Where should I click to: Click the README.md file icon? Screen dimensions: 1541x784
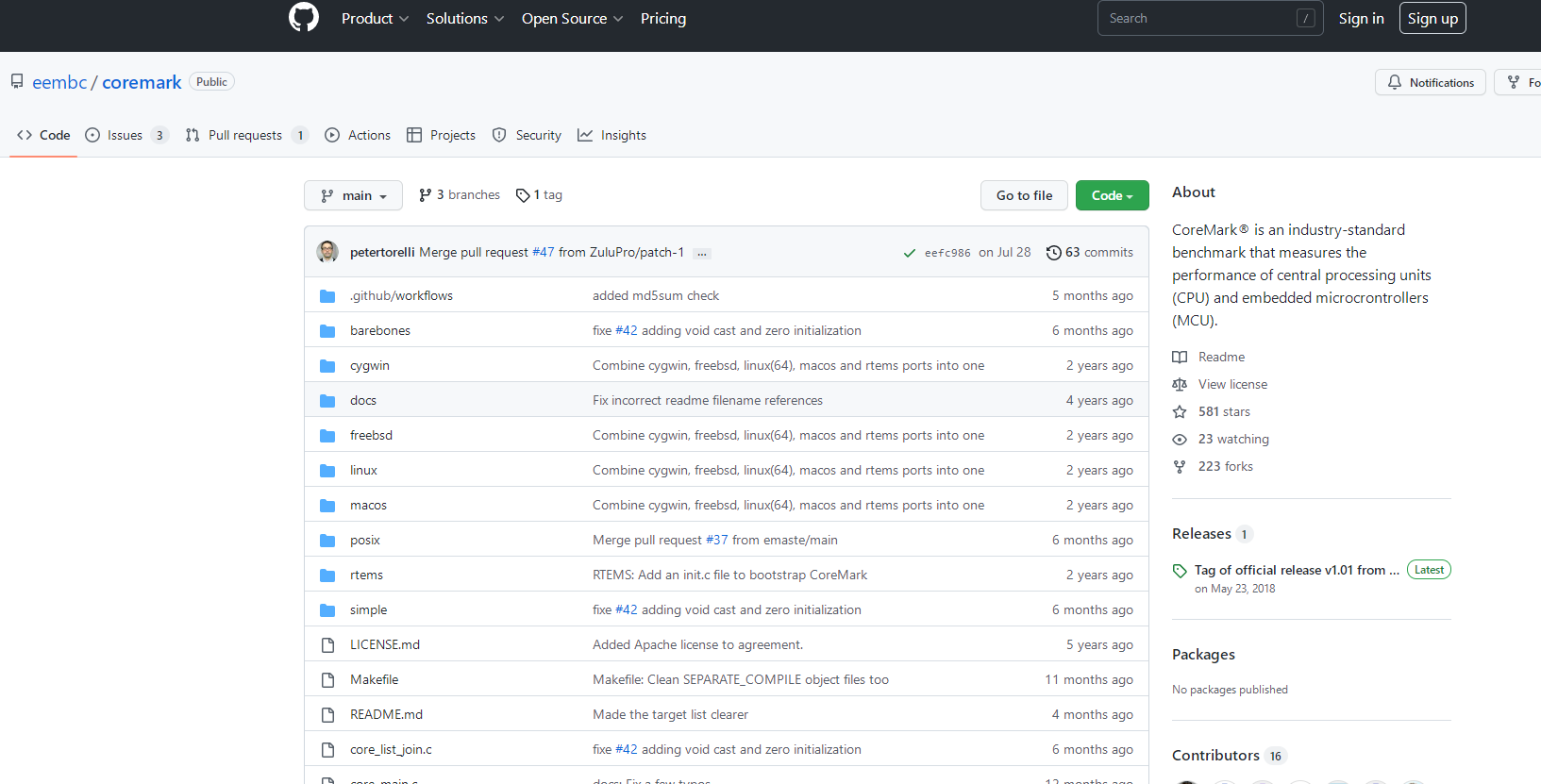point(327,715)
